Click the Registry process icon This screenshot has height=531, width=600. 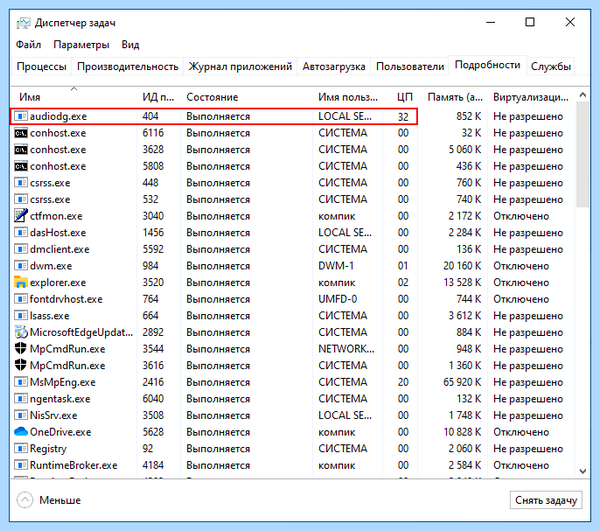[21, 448]
